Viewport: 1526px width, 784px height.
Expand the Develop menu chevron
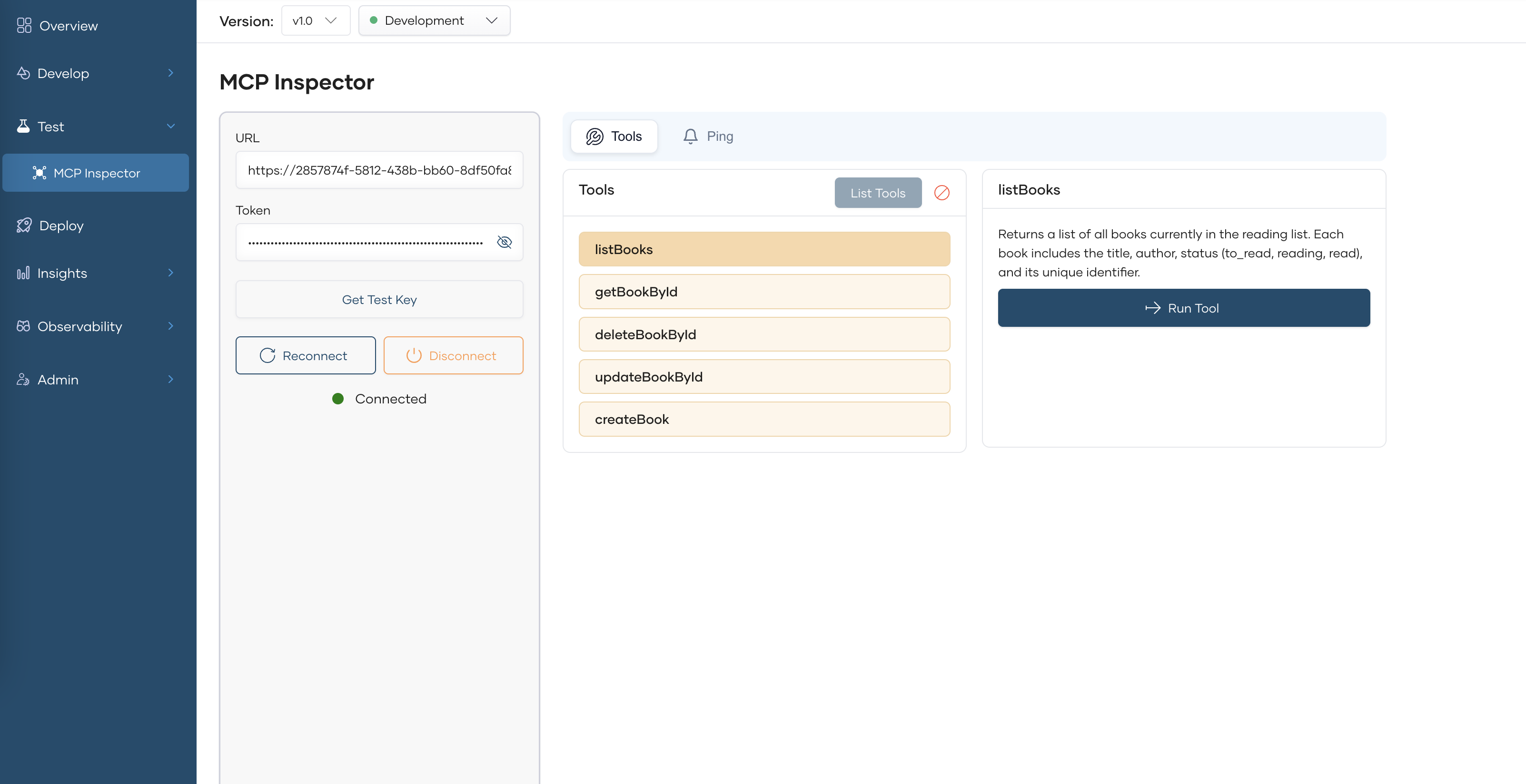[x=170, y=73]
